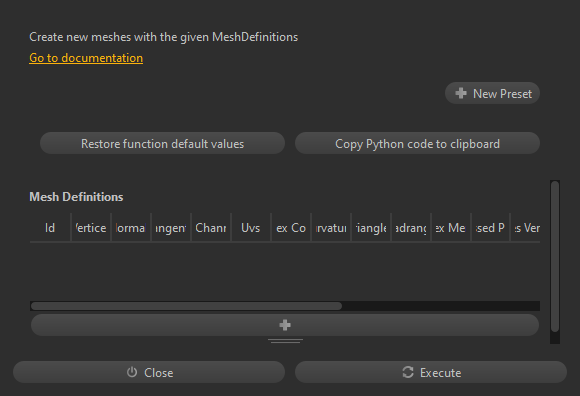The height and width of the screenshot is (396, 580).
Task: Select the Channels column header
Action: [x=211, y=228]
